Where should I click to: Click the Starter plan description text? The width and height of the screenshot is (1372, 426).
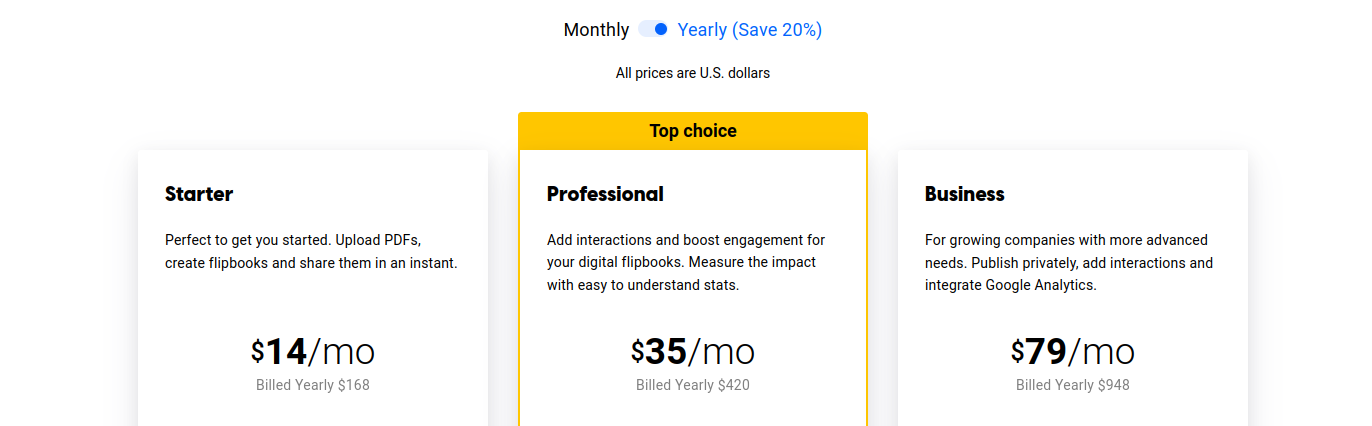click(311, 252)
